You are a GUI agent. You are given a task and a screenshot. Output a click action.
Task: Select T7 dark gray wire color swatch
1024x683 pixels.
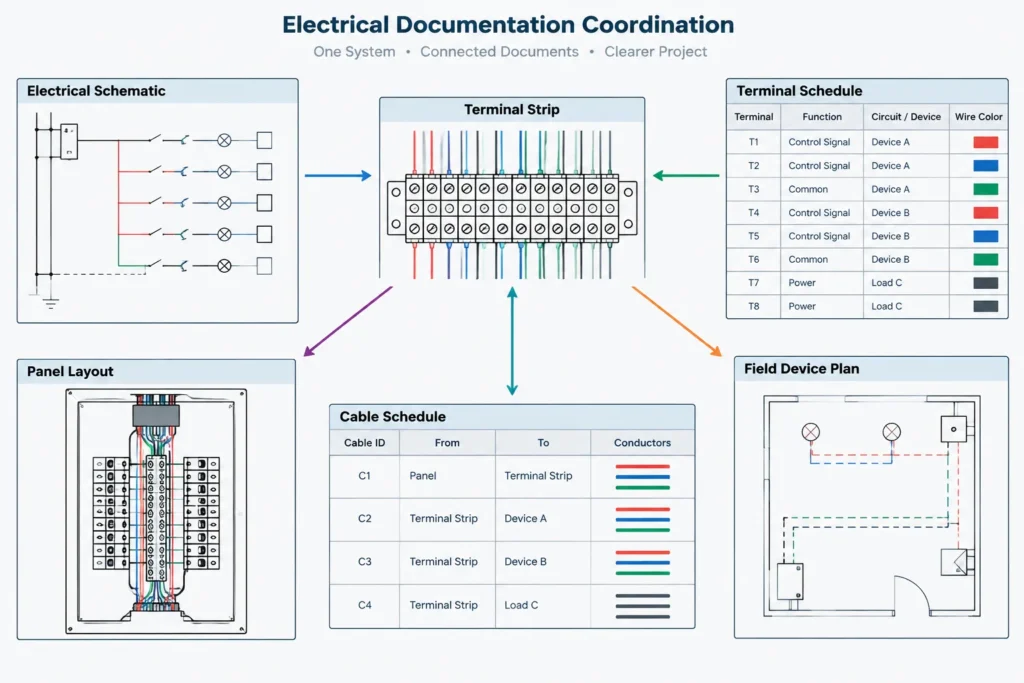(x=985, y=283)
